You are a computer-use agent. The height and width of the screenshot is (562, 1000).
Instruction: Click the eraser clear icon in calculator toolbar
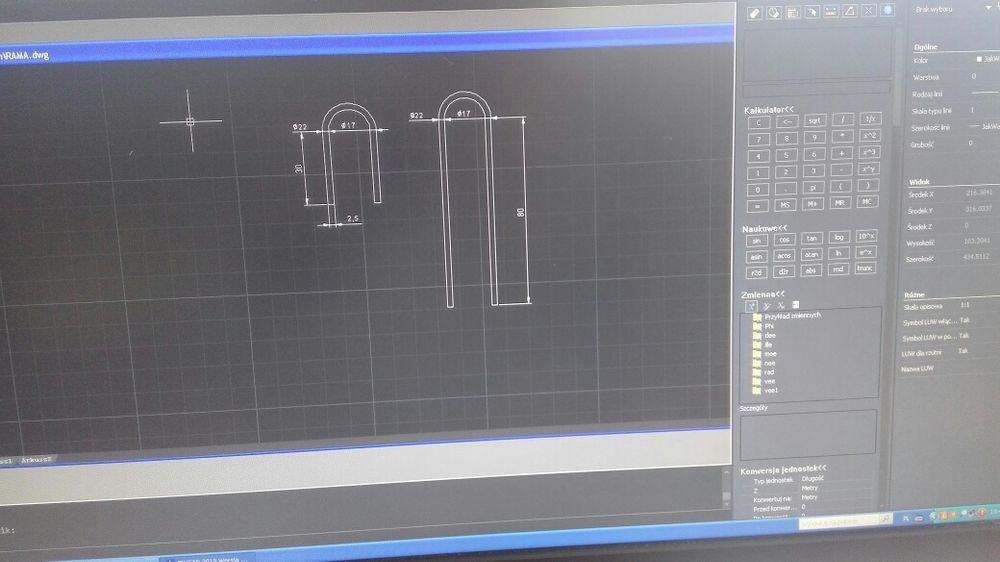[x=754, y=12]
